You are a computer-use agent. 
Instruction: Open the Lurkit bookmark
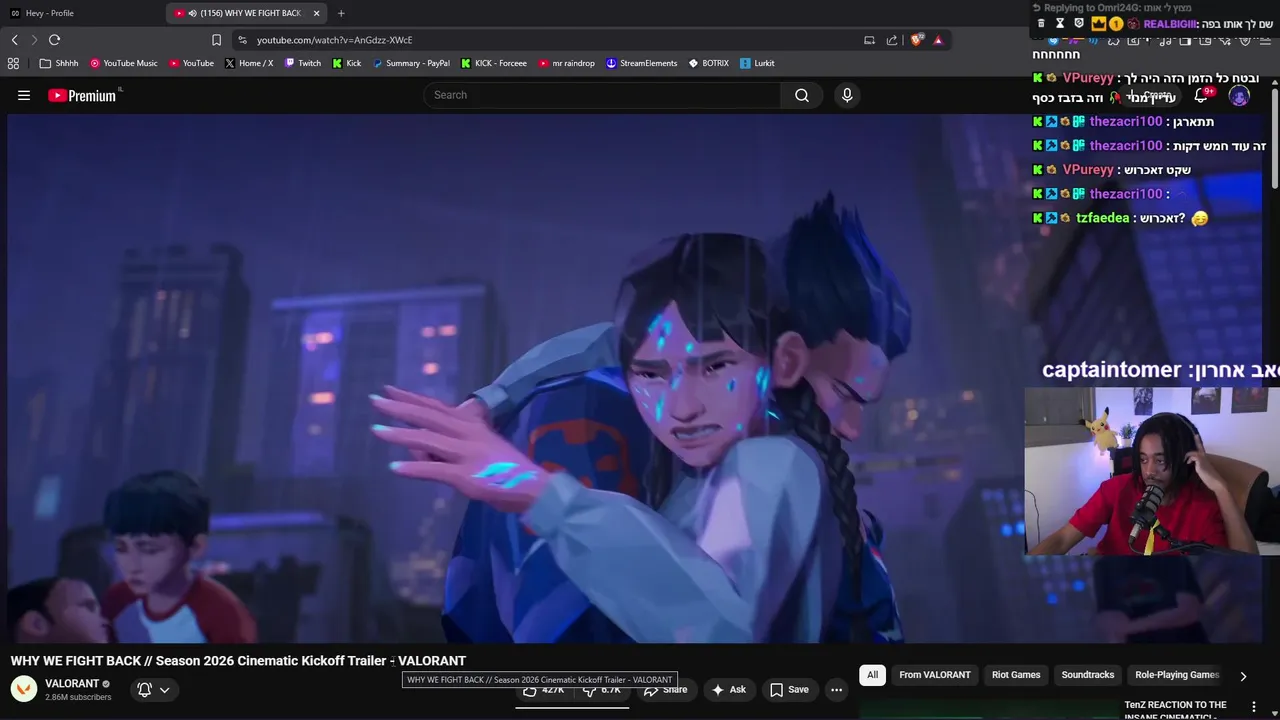coord(758,63)
